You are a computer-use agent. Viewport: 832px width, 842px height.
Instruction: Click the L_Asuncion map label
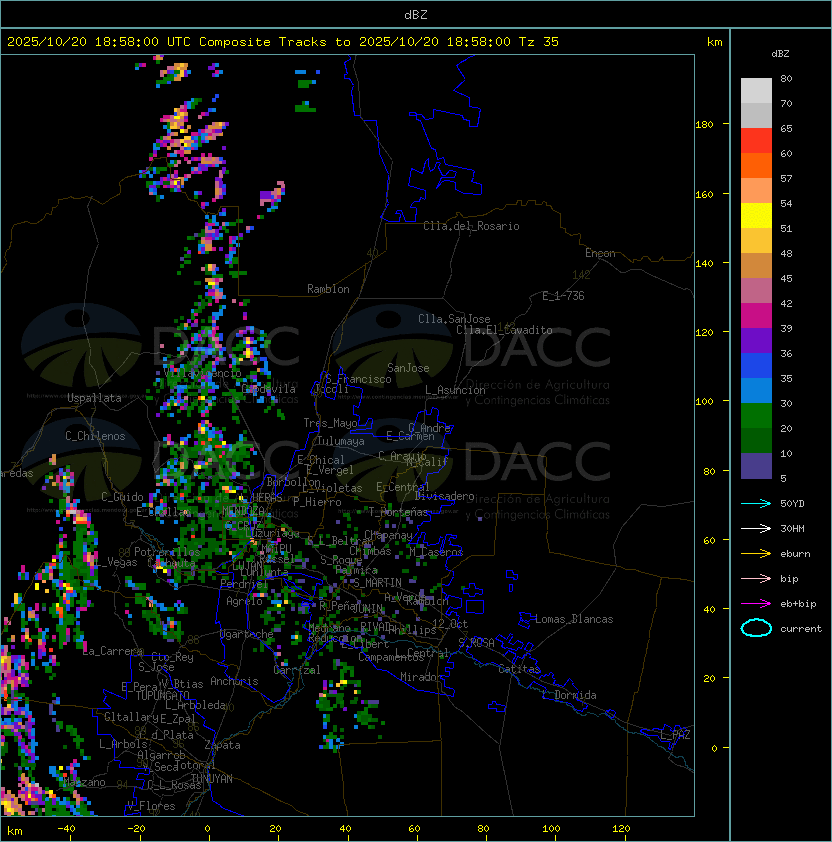click(455, 390)
